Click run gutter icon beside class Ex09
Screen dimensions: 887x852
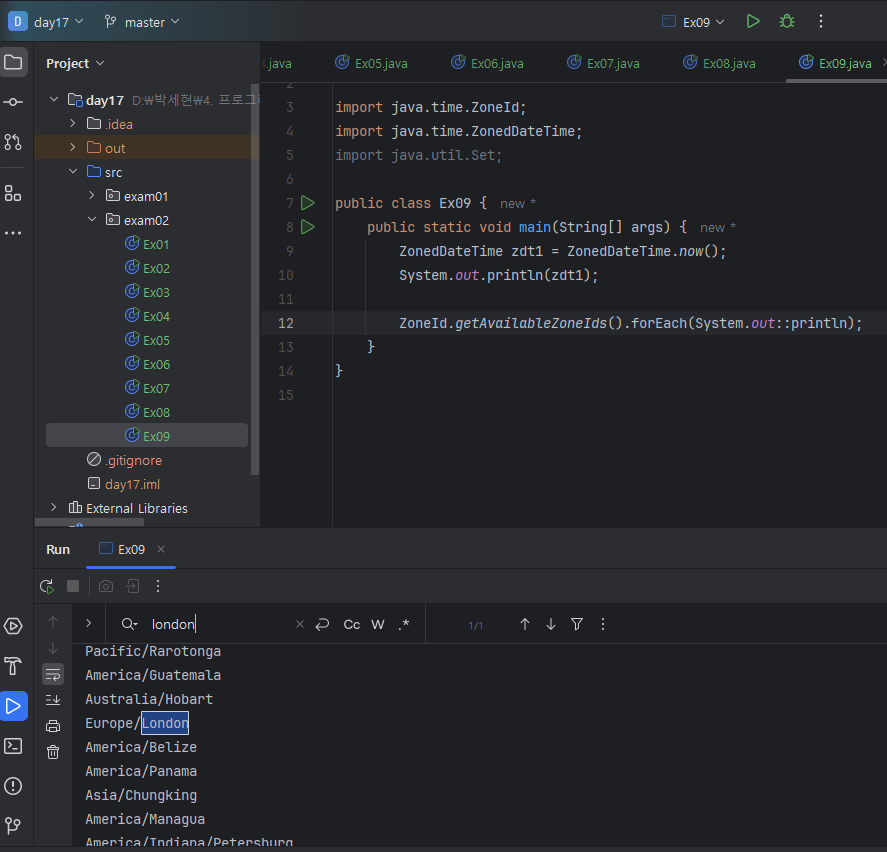tap(308, 203)
